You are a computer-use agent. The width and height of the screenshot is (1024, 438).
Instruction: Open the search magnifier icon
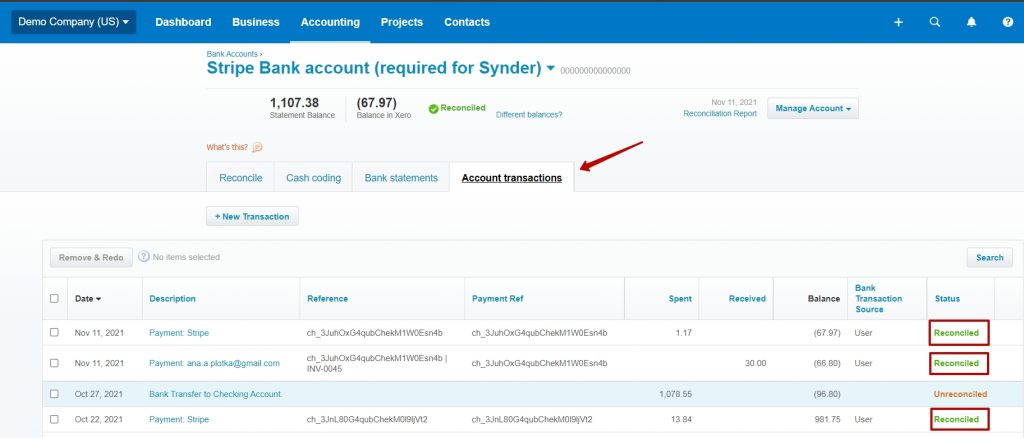click(x=935, y=22)
